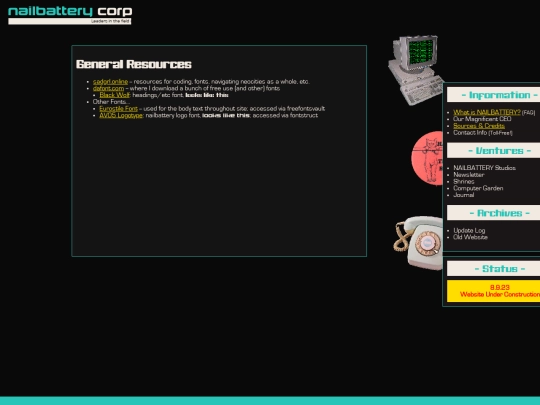
Task: Click the 'Leaders in the field' tagline
Action: (110, 21)
